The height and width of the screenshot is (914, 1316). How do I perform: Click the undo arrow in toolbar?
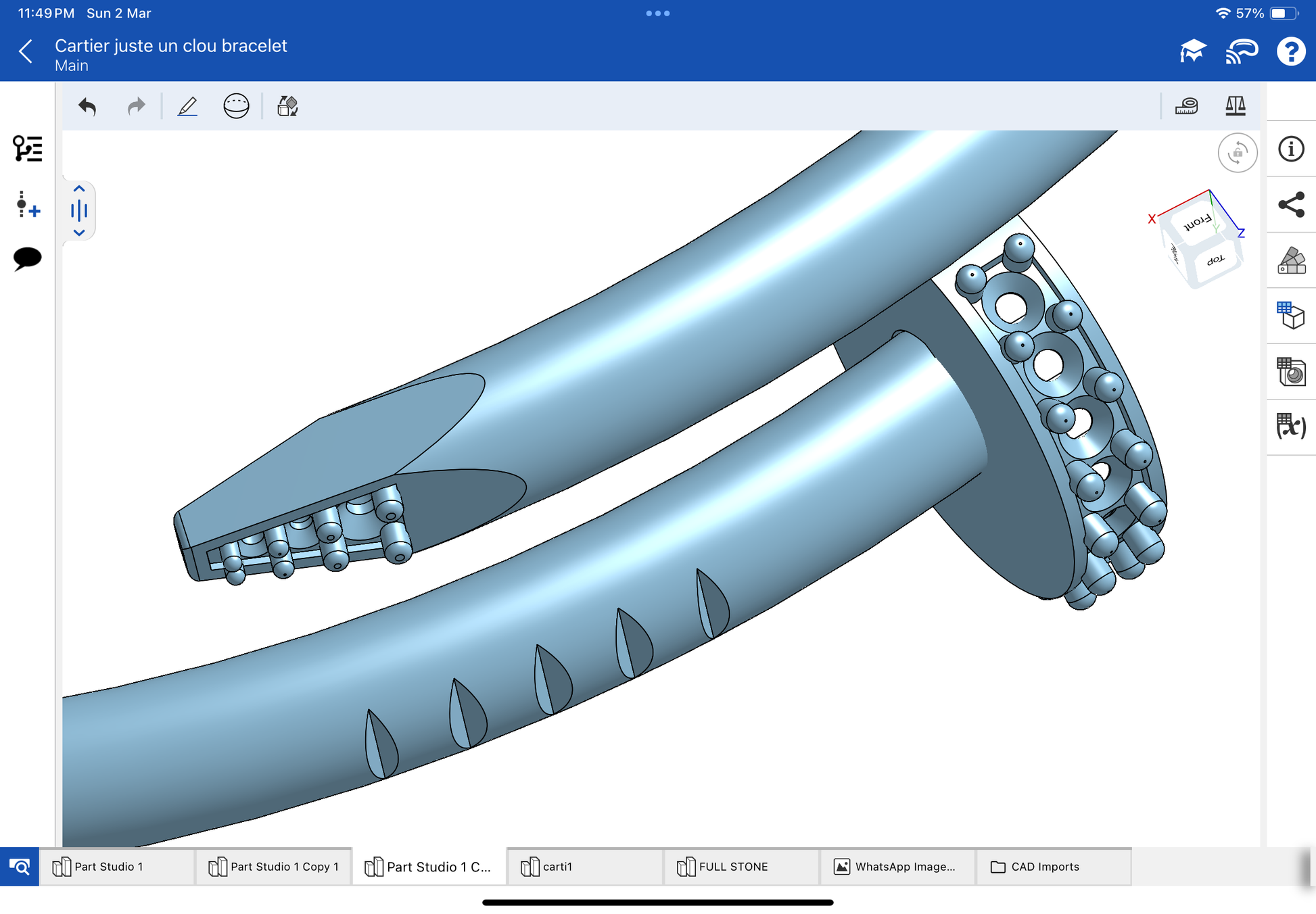click(87, 106)
